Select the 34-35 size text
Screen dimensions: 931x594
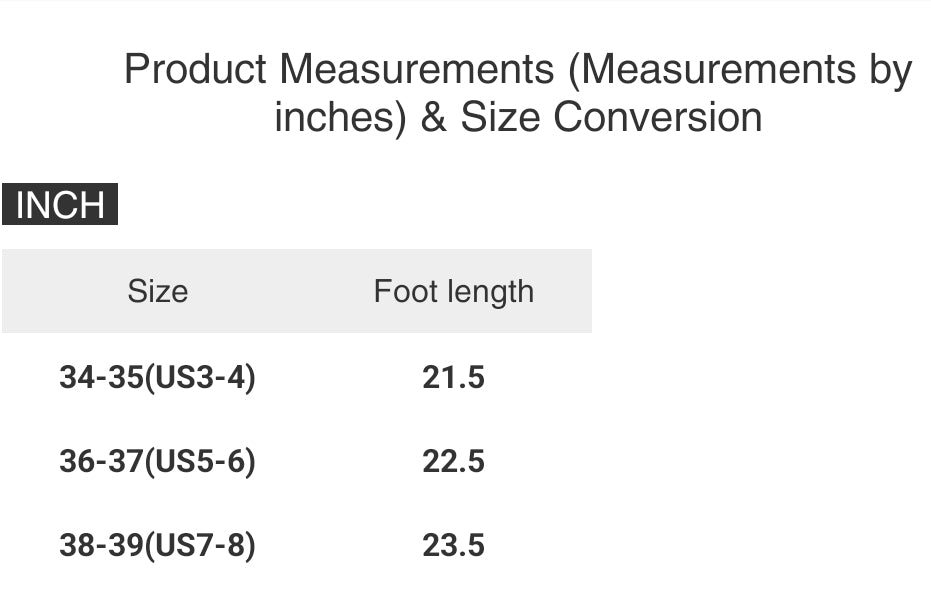pyautogui.click(x=101, y=378)
